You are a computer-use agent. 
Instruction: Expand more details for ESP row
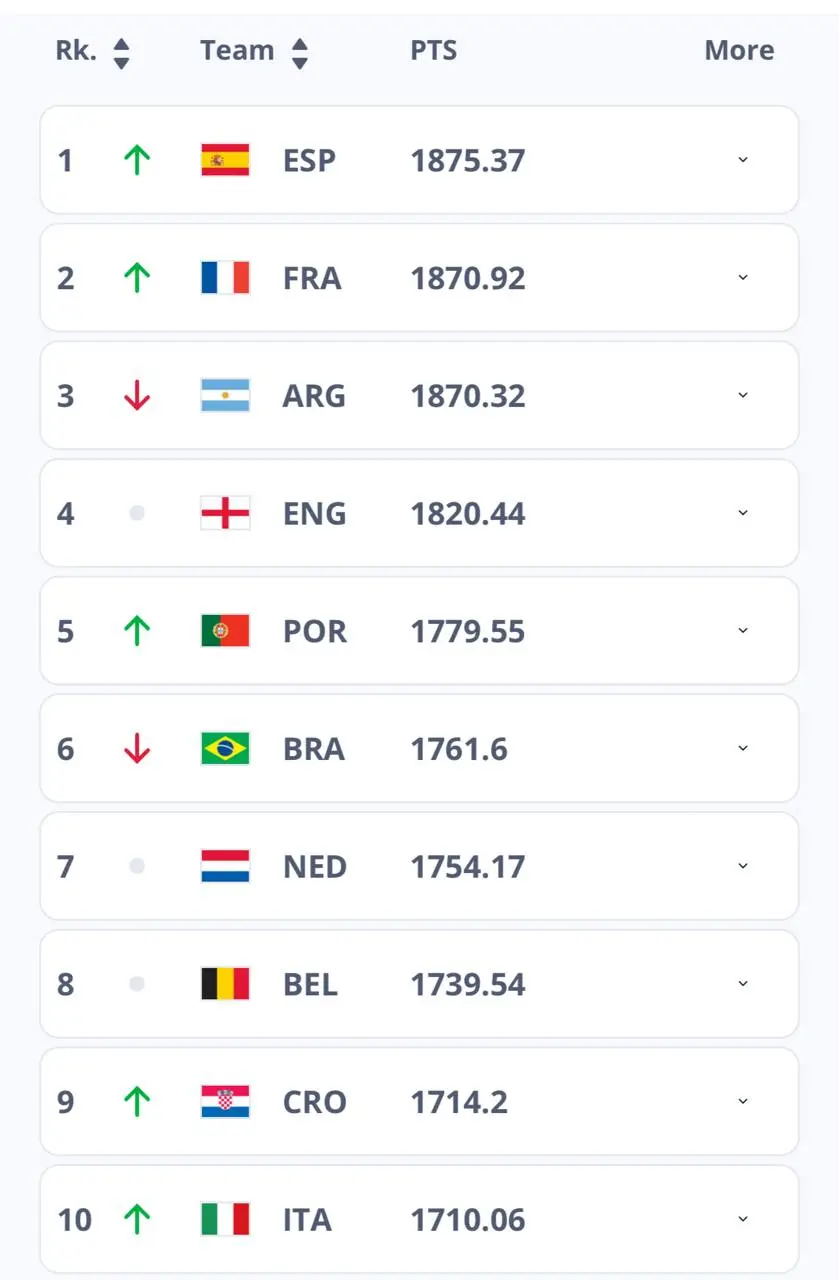pos(742,160)
